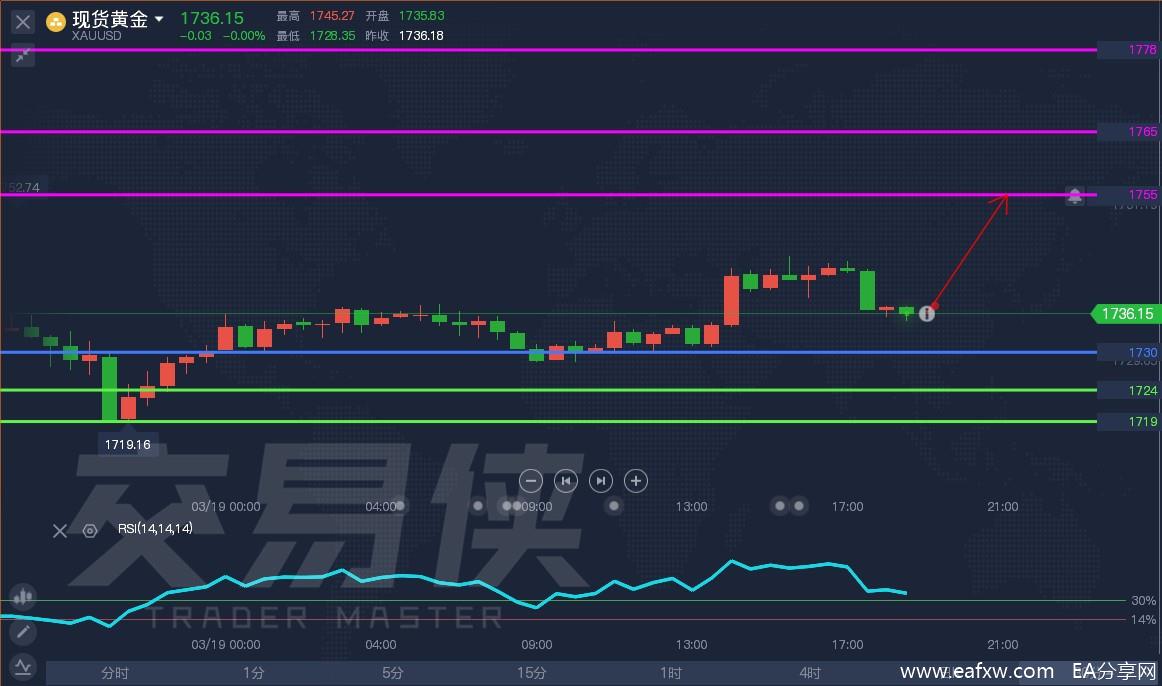The image size is (1162, 686).
Task: Show the 4时 timeframe tab
Action: coord(810,673)
